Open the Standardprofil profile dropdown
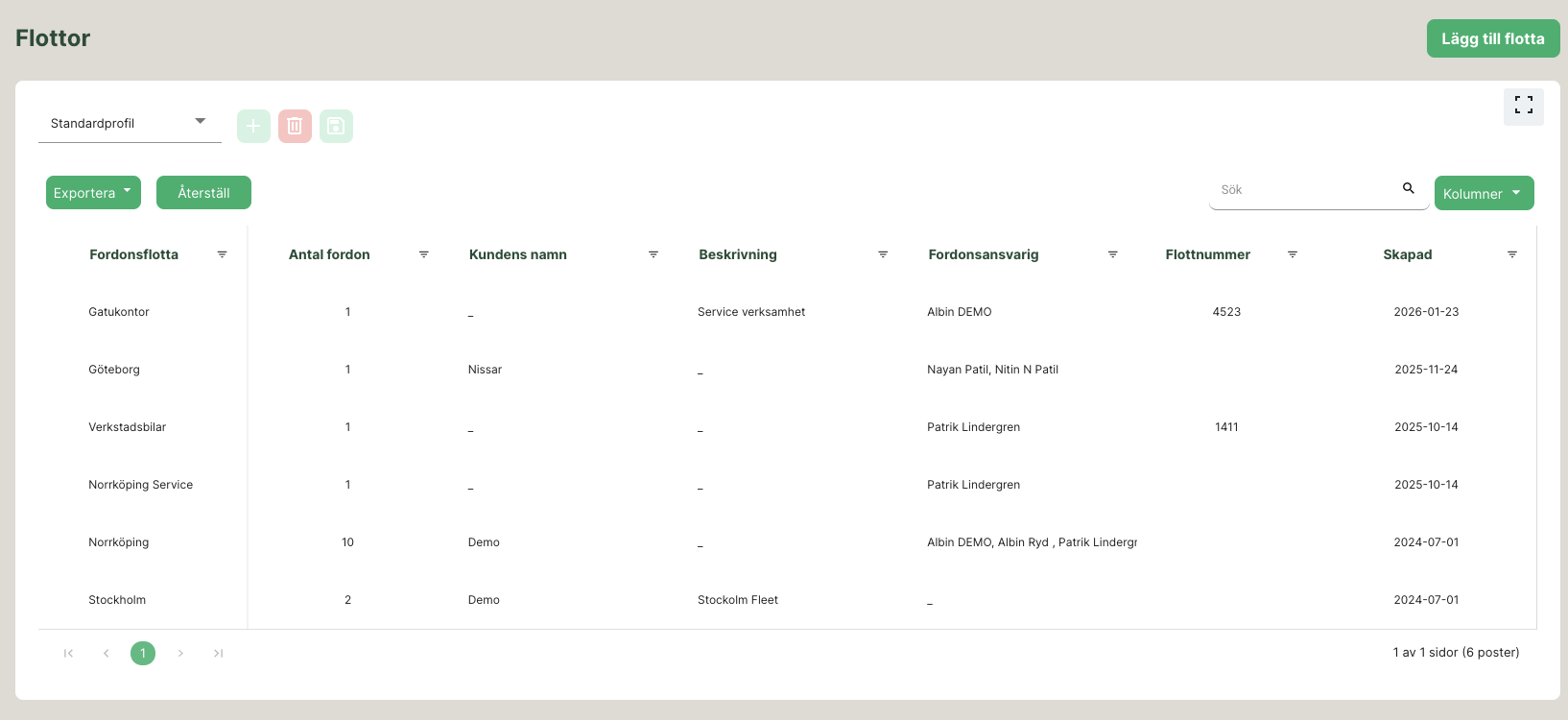Screen dimensions: 1568x720 click(130, 123)
